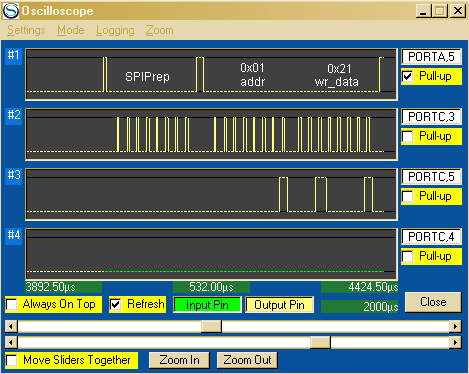Maximize the Oscilloscope window

(440, 11)
